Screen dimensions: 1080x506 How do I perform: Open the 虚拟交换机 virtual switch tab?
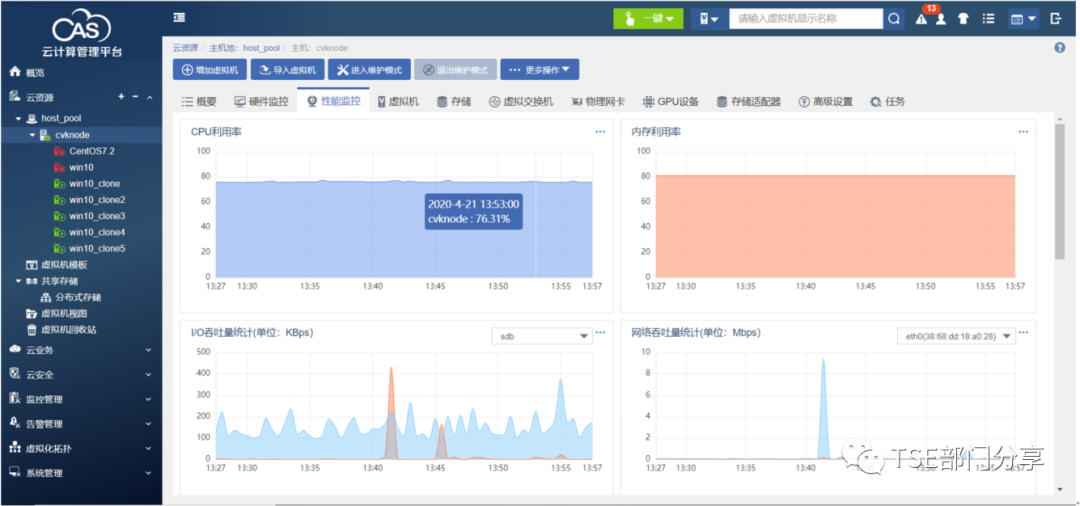point(521,102)
